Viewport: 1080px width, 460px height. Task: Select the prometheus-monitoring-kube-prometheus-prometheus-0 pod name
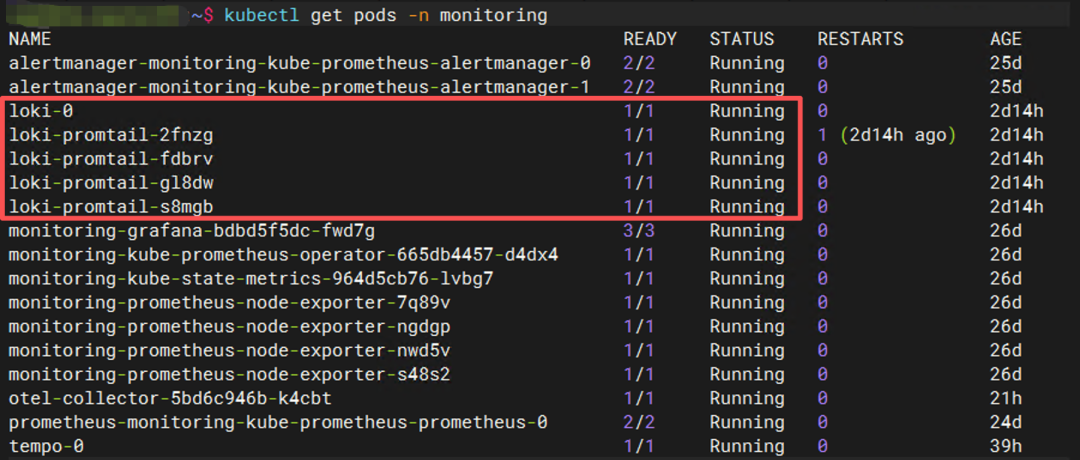tap(278, 422)
